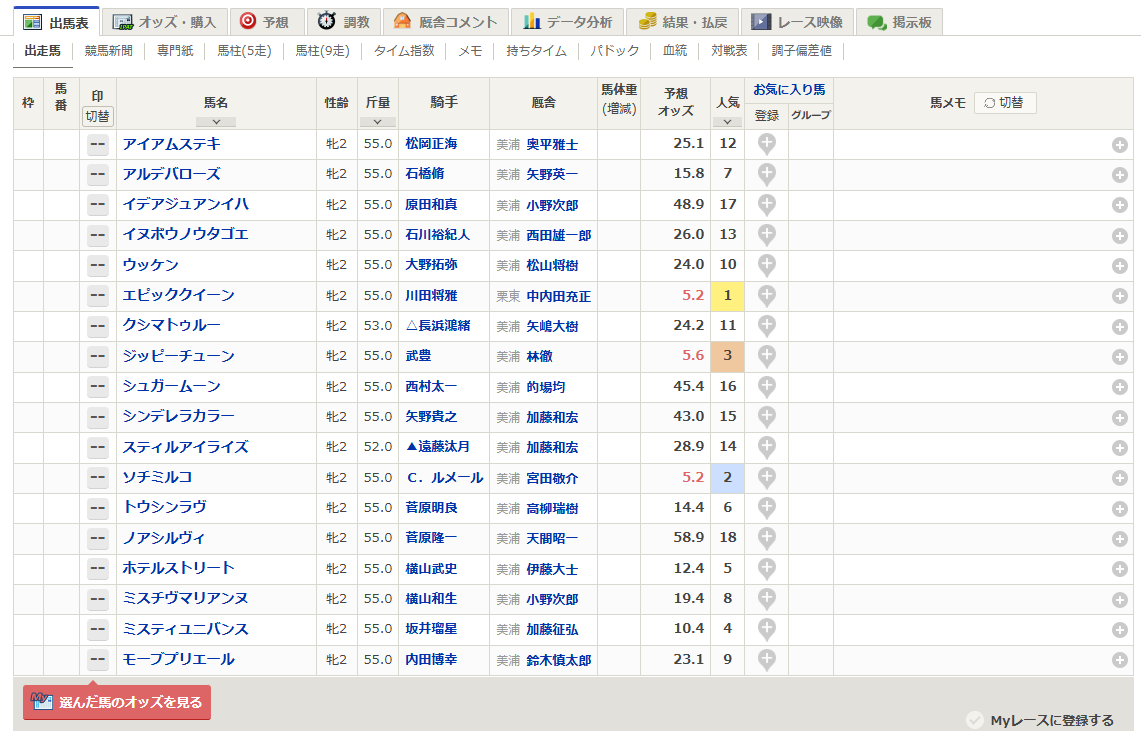Click favorite pin icon for ホテルストリート
Viewport: 1141px width, 740px height.
pyautogui.click(x=766, y=569)
